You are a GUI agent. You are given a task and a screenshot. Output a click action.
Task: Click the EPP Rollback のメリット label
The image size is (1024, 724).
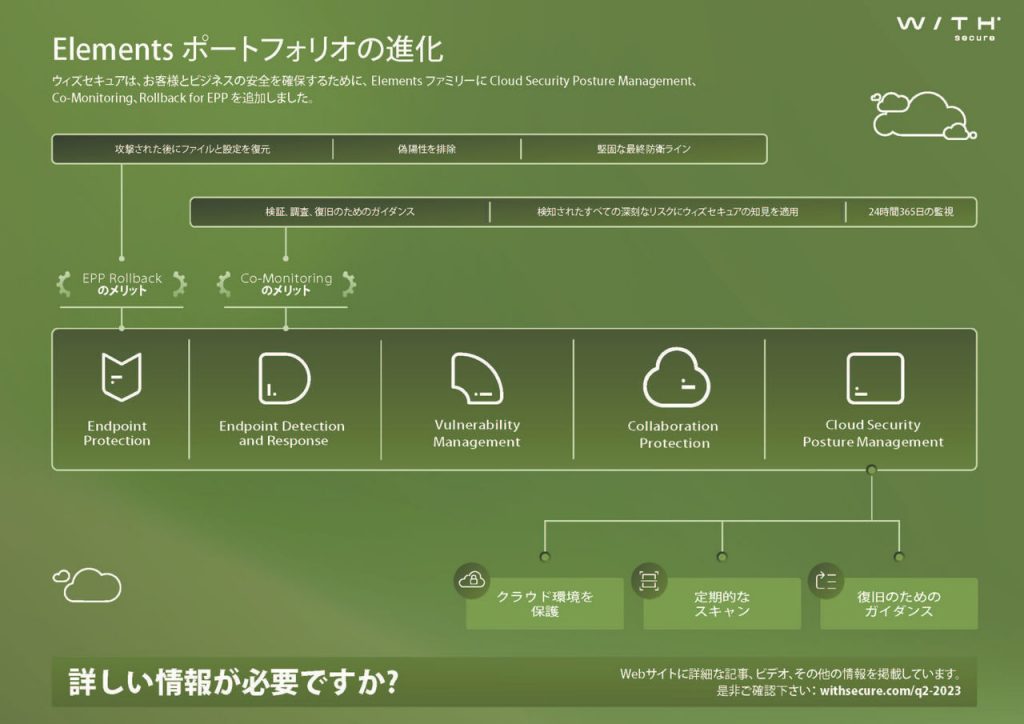121,284
